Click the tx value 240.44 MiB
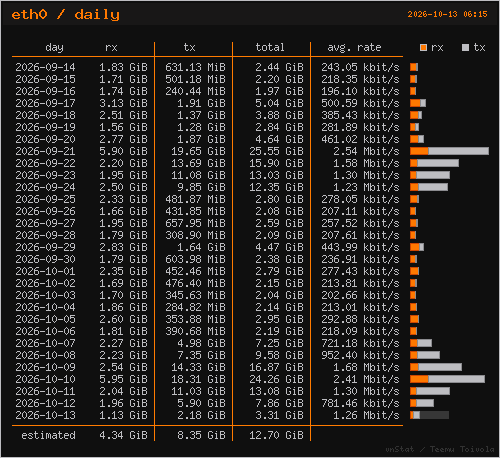 195,91
